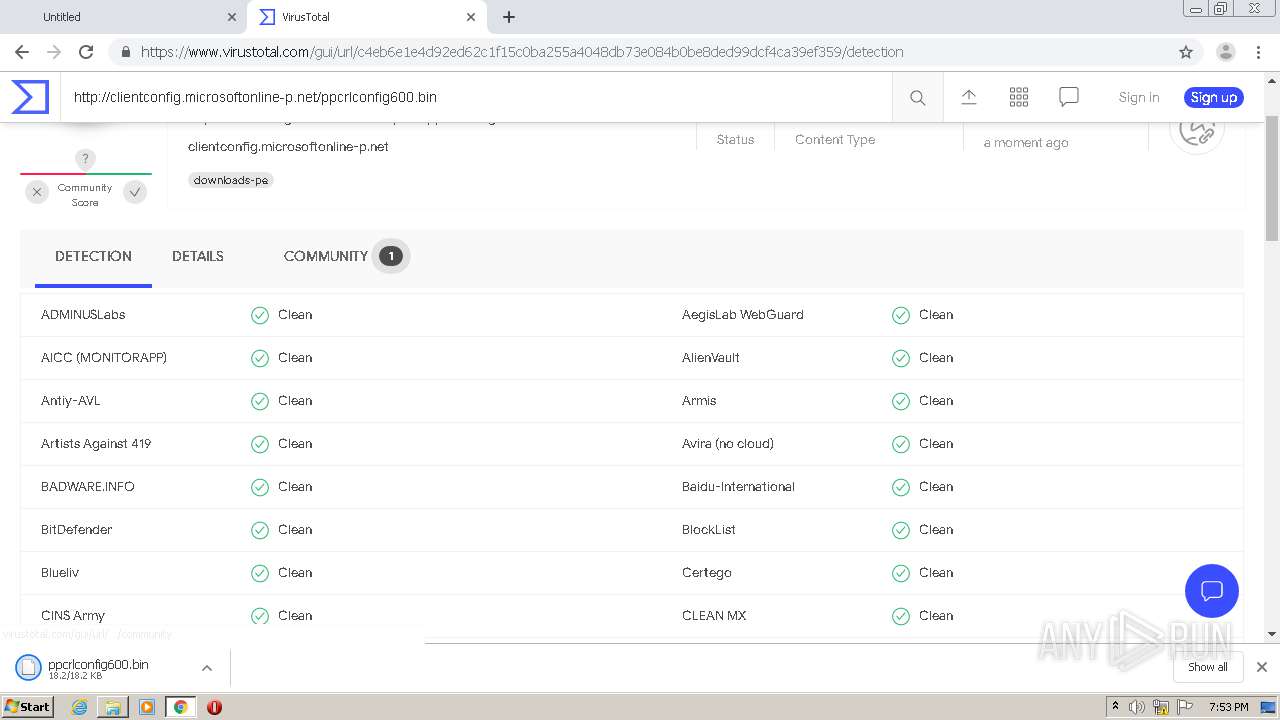Click the Clean result for Blueliv
Viewport: 1280px width, 720px height.
pos(295,572)
